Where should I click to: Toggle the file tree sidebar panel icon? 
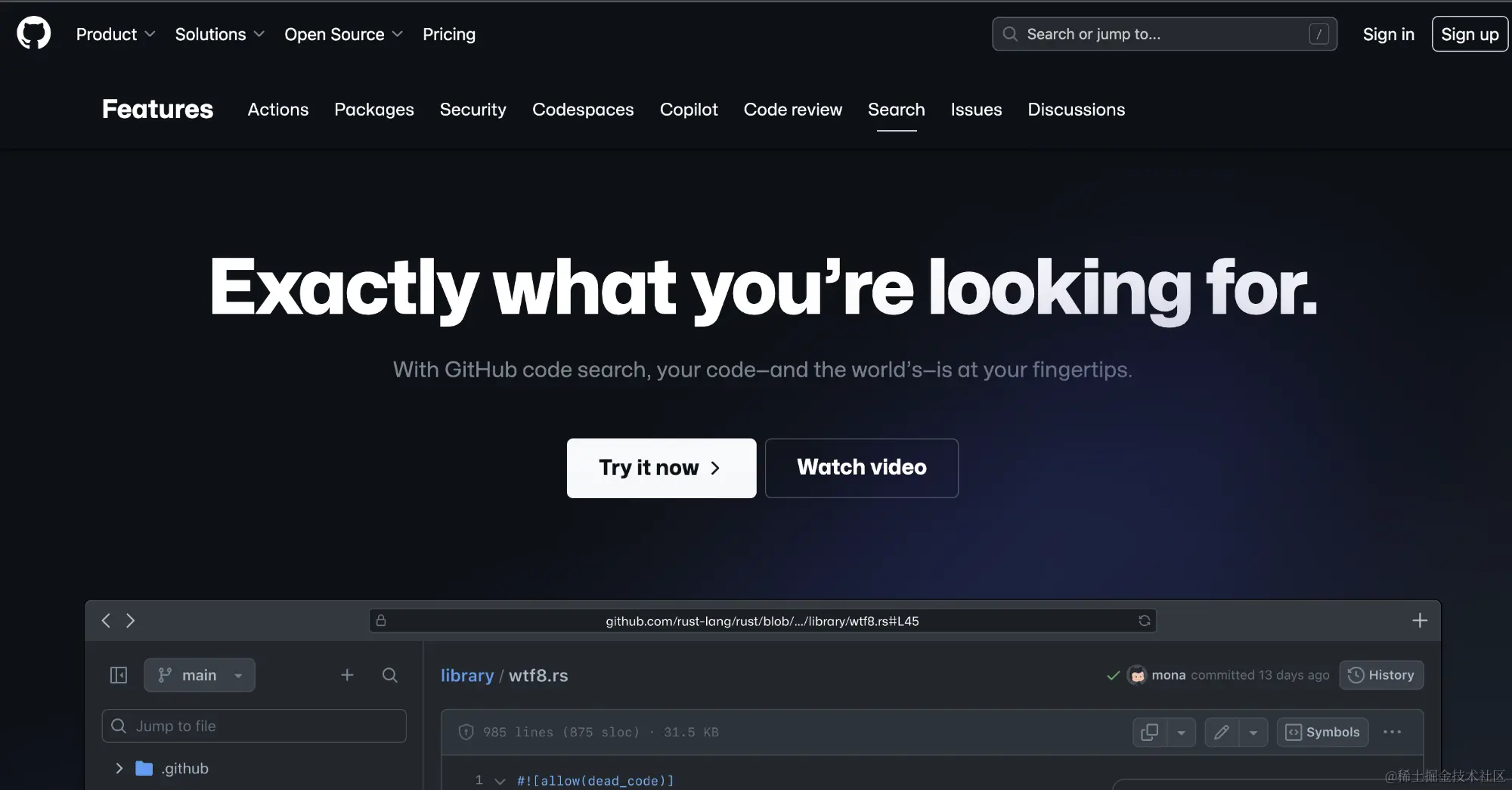click(x=119, y=675)
